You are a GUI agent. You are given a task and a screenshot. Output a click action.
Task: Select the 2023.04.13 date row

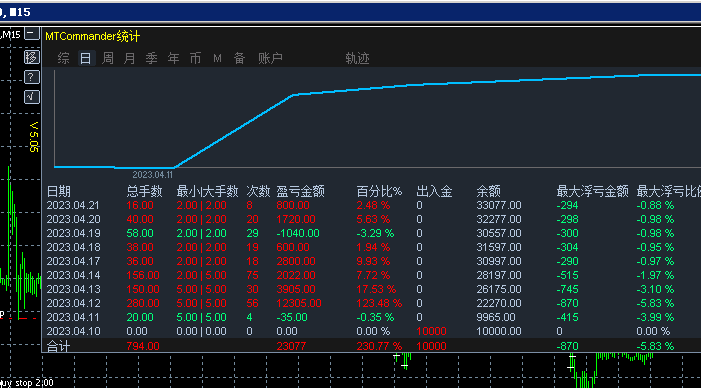(x=73, y=289)
